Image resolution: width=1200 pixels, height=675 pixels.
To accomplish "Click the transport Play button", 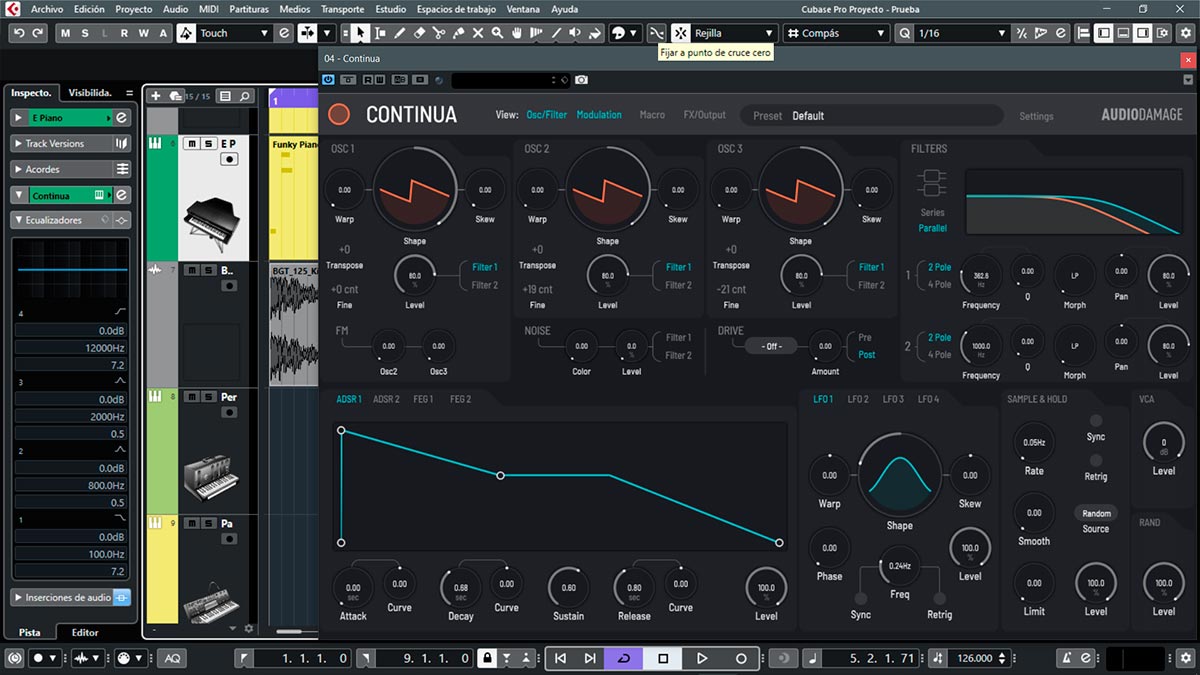I will (x=702, y=658).
